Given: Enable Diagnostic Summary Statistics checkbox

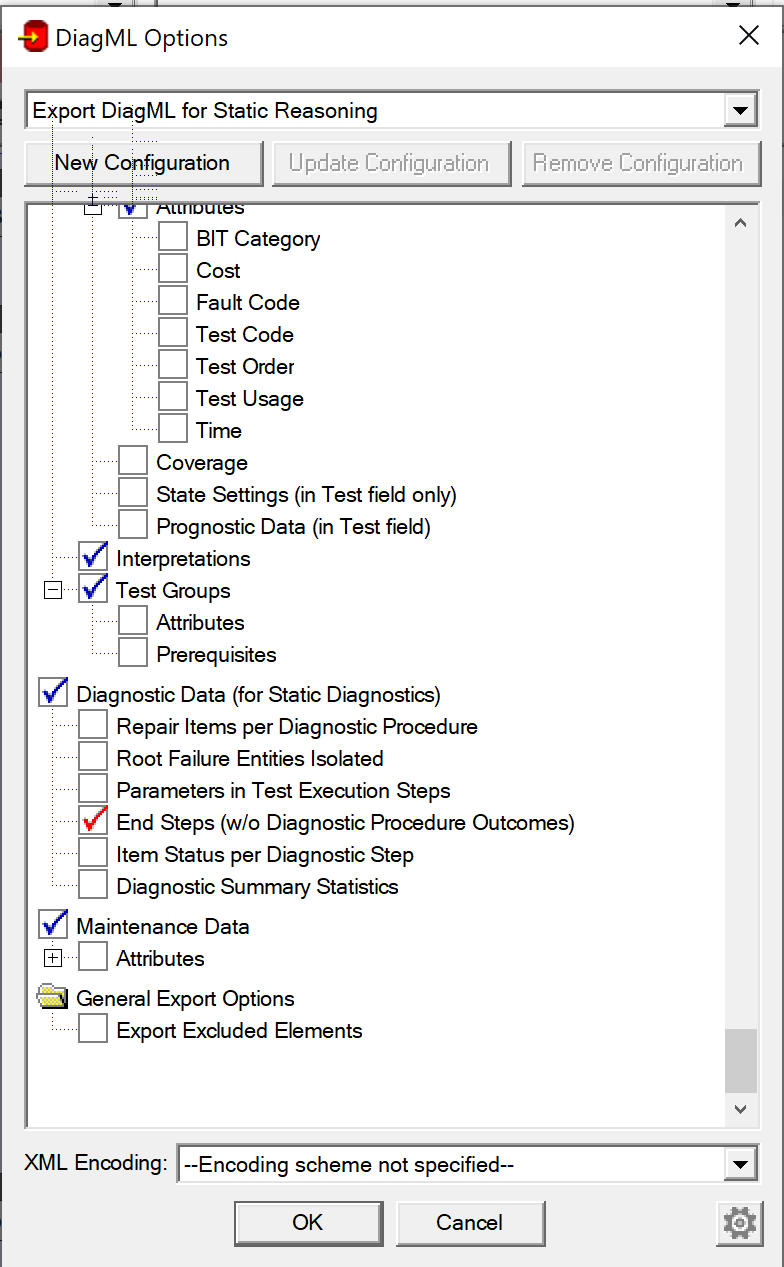Looking at the screenshot, I should coord(93,886).
